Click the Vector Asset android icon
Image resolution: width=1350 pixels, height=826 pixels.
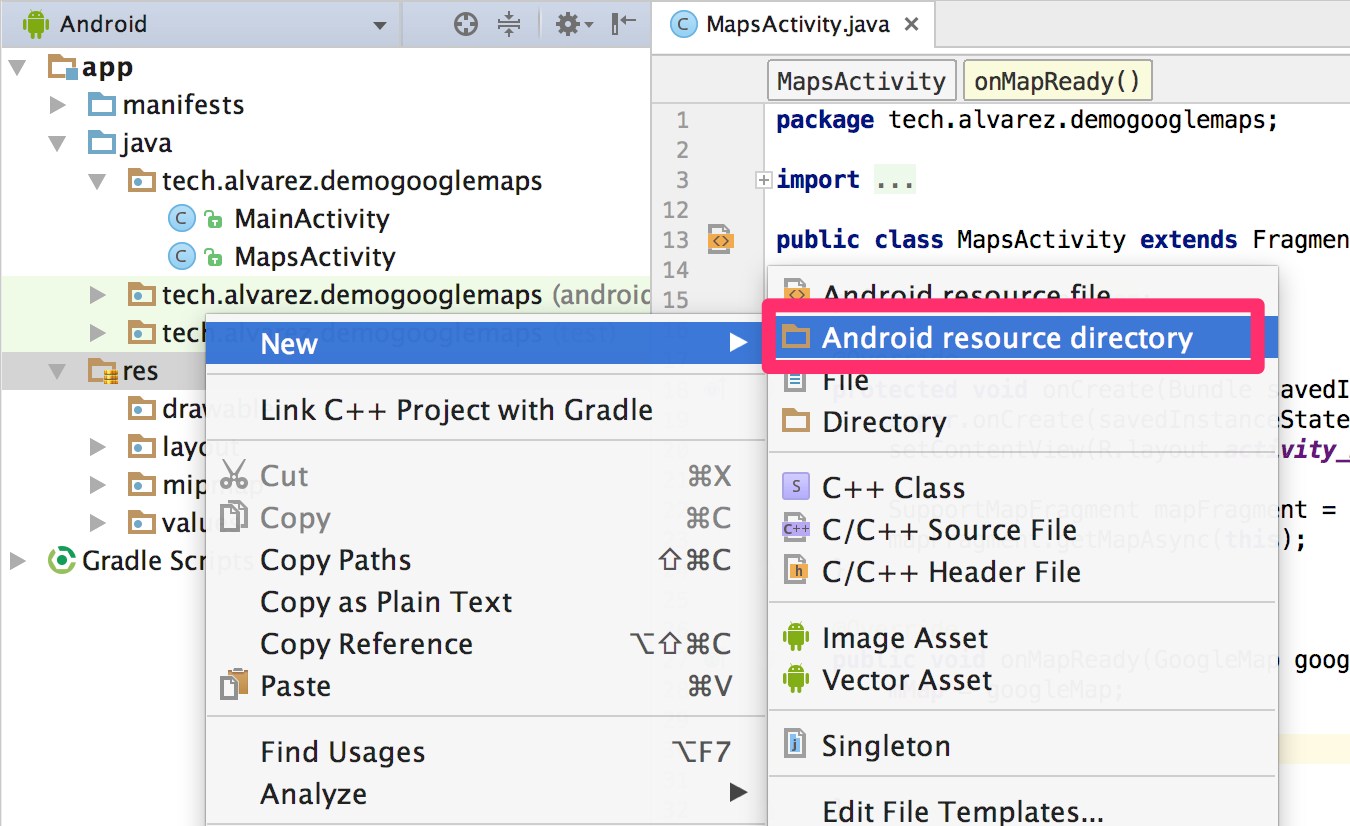click(x=796, y=679)
